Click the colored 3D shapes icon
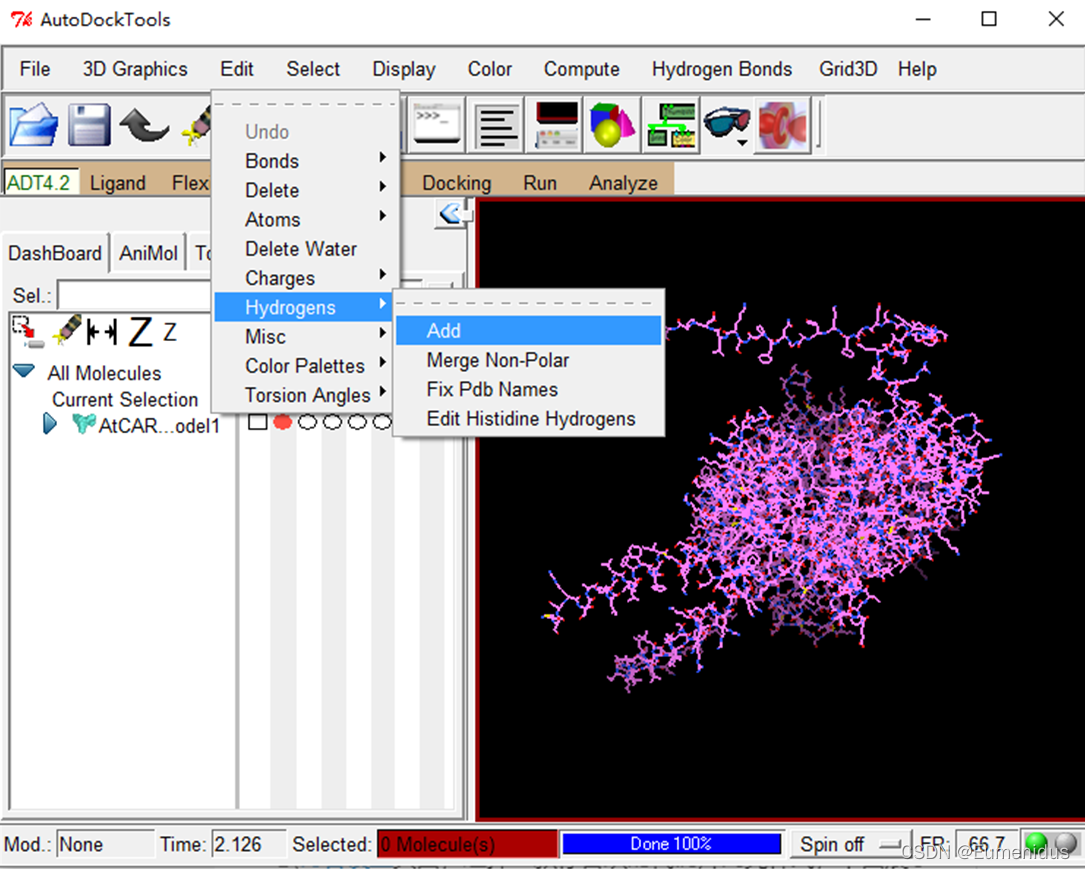 click(x=612, y=125)
